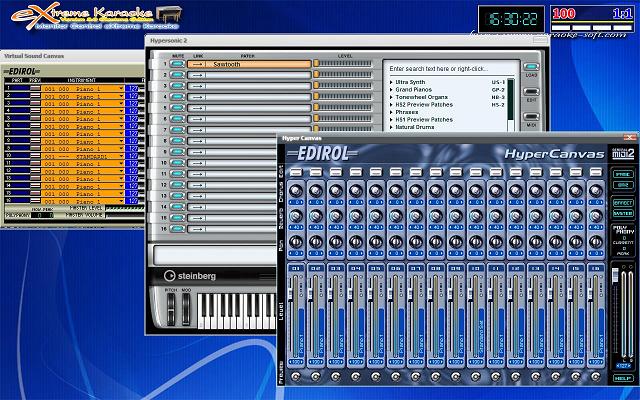This screenshot has height=400, width=640.
Task: Click the HELP button in HyperCanvas
Action: coord(623,378)
